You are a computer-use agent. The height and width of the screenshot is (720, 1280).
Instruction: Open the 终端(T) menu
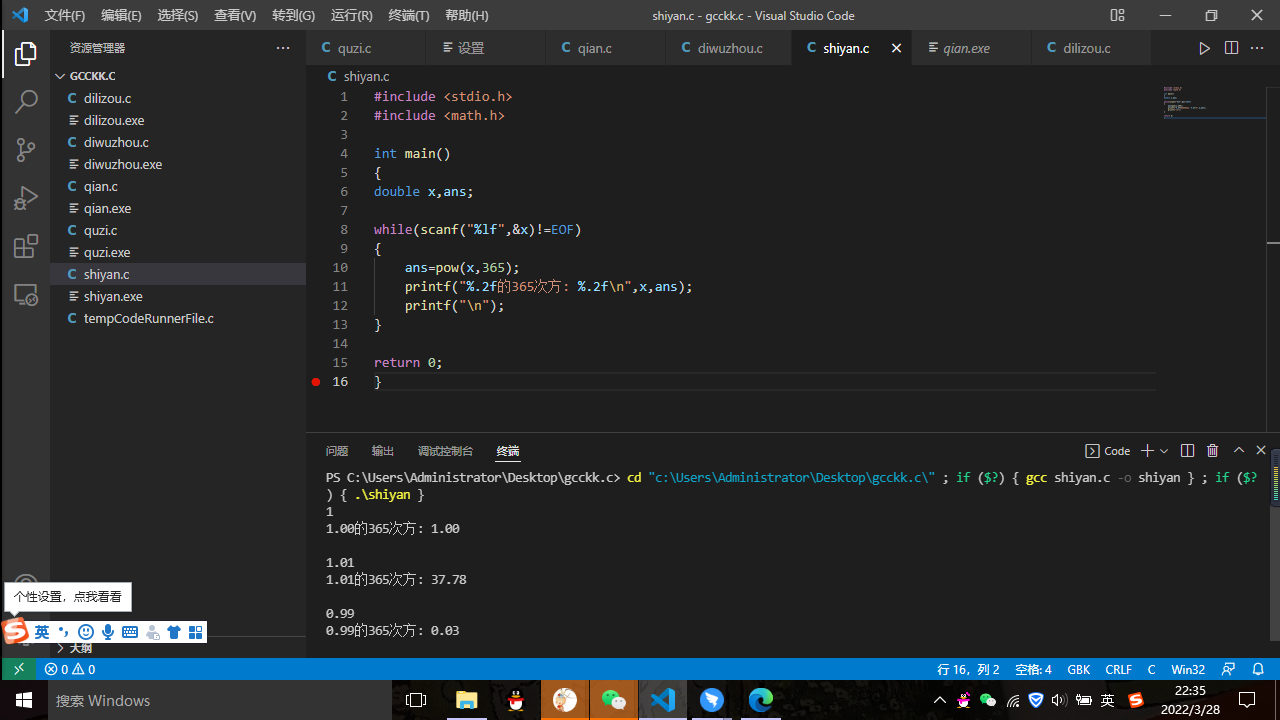tap(408, 16)
